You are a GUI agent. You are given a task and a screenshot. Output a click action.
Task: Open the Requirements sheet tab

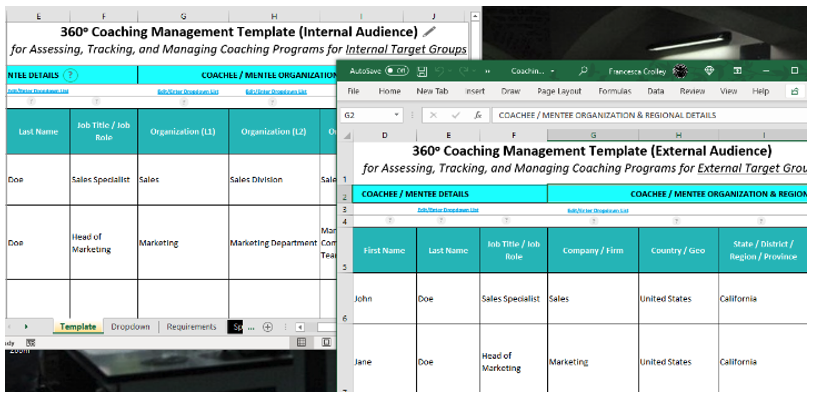[x=191, y=327]
